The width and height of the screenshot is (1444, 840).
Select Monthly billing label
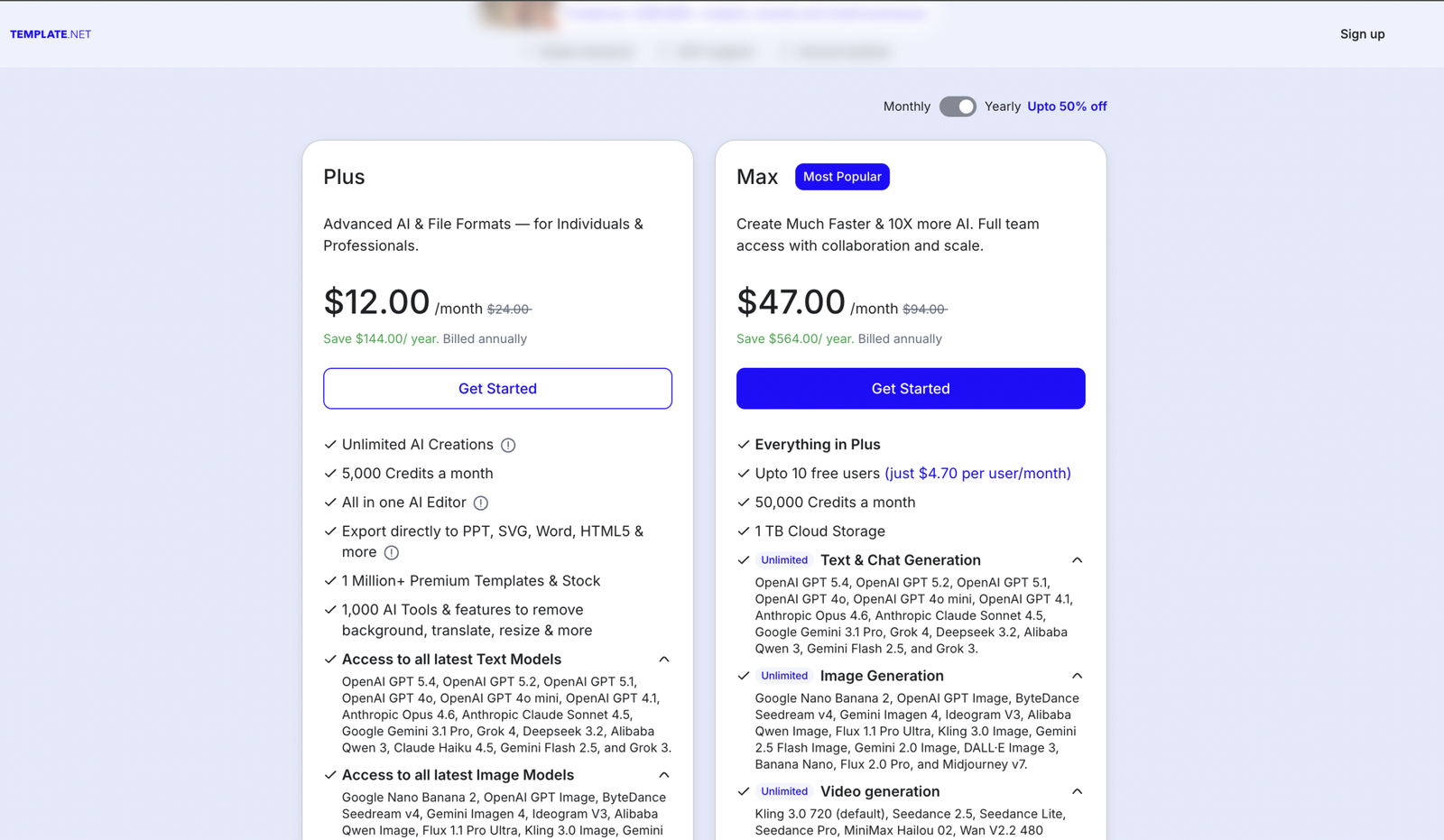[x=906, y=106]
